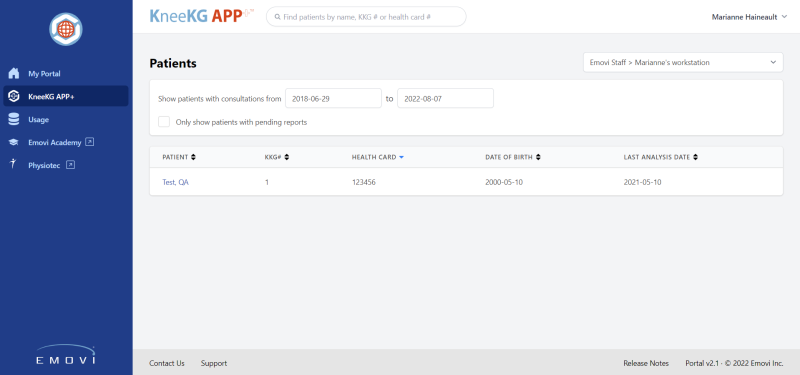Select KneeKG APP+ sidebar item
Image resolution: width=800 pixels, height=375 pixels.
tap(66, 96)
